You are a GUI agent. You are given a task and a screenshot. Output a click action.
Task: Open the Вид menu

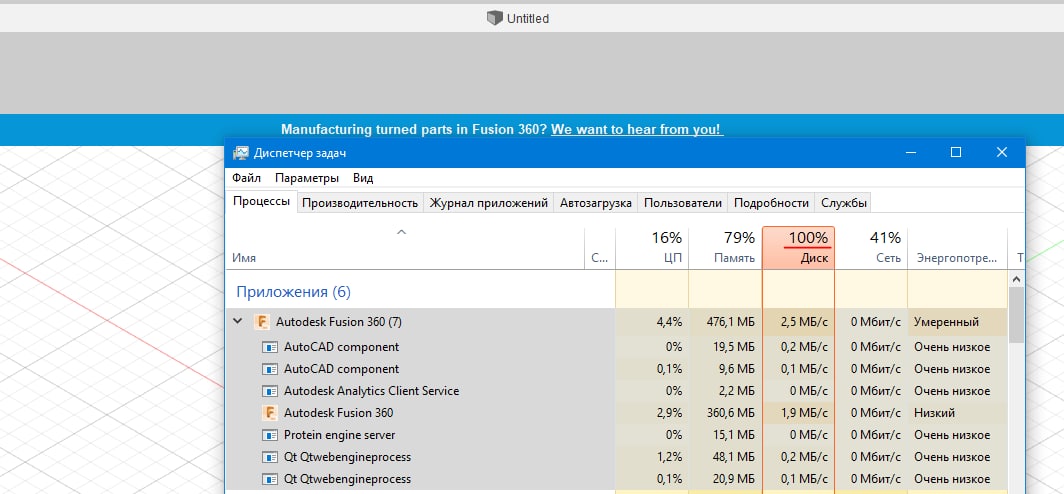pyautogui.click(x=363, y=178)
